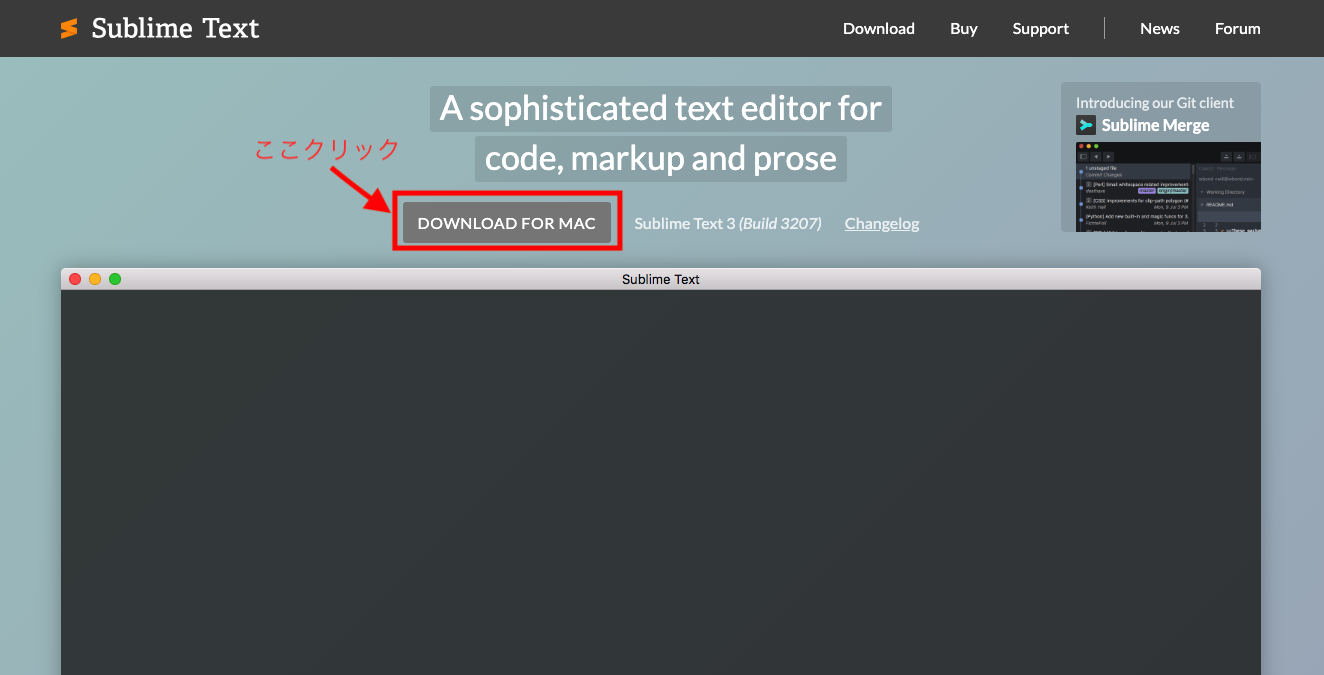This screenshot has width=1324, height=675.
Task: Go to the Buy page
Action: [964, 29]
